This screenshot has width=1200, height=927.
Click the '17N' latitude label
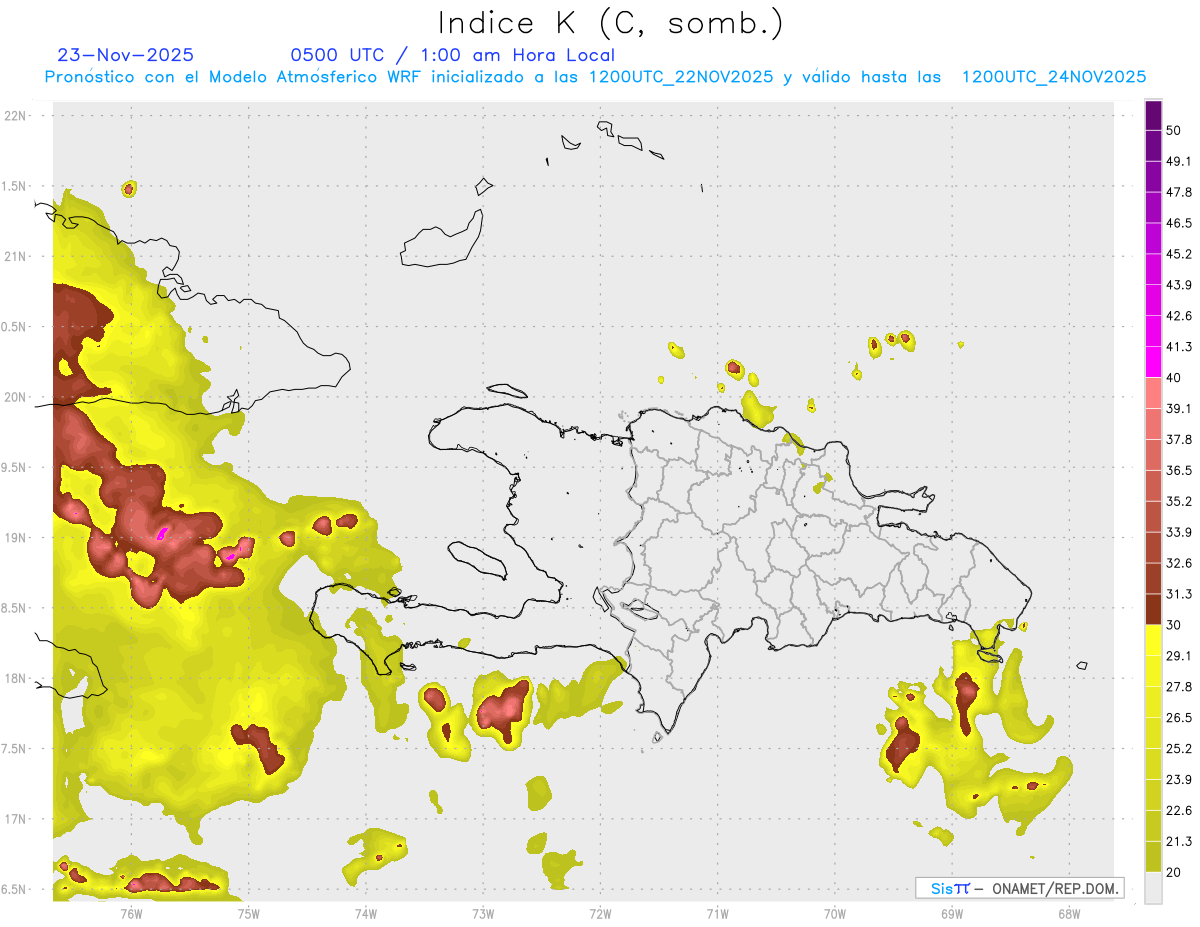point(15,819)
